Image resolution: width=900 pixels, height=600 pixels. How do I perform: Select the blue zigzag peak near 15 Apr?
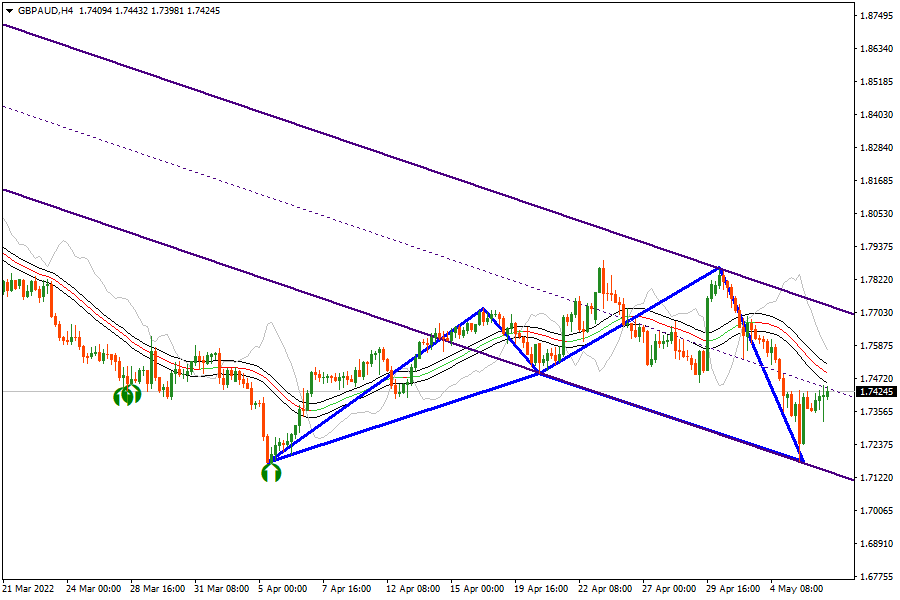pyautogui.click(x=484, y=308)
